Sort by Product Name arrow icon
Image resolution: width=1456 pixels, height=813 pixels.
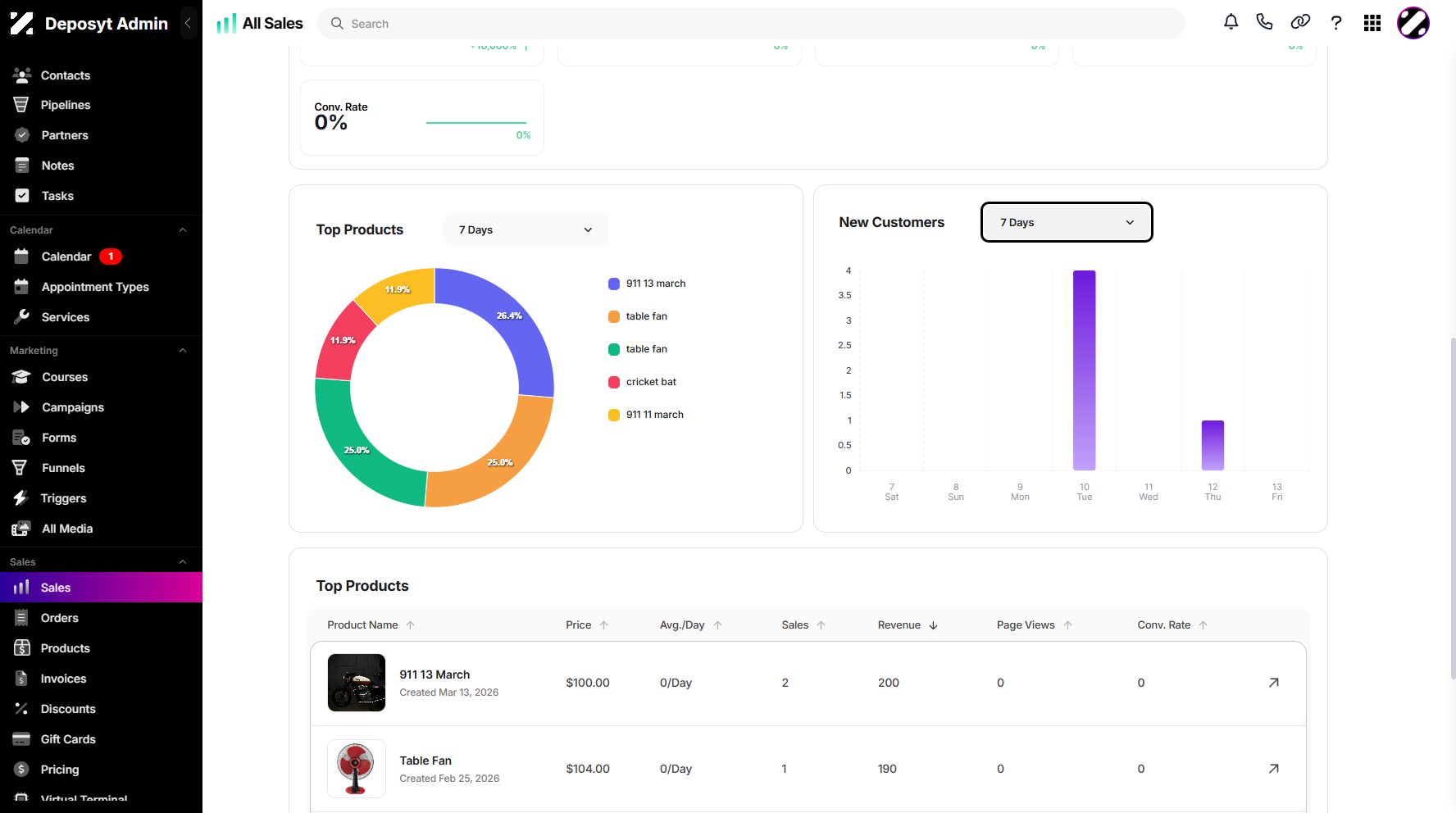(411, 625)
